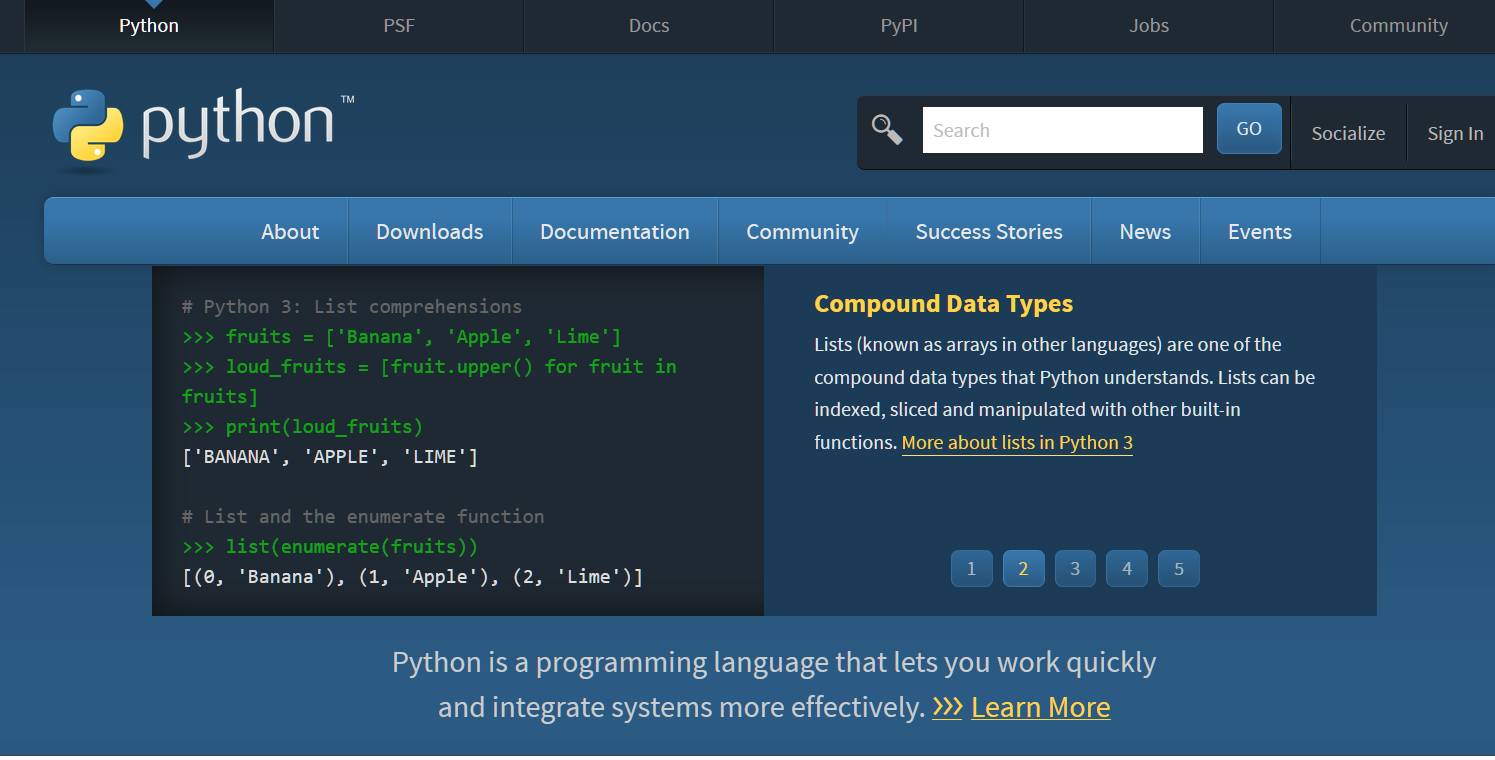Image resolution: width=1495 pixels, height=760 pixels.
Task: Click the "[(0, 'Banana'), (1, 'Apple'), (2, 'Lime')]" output
Action: [x=413, y=577]
